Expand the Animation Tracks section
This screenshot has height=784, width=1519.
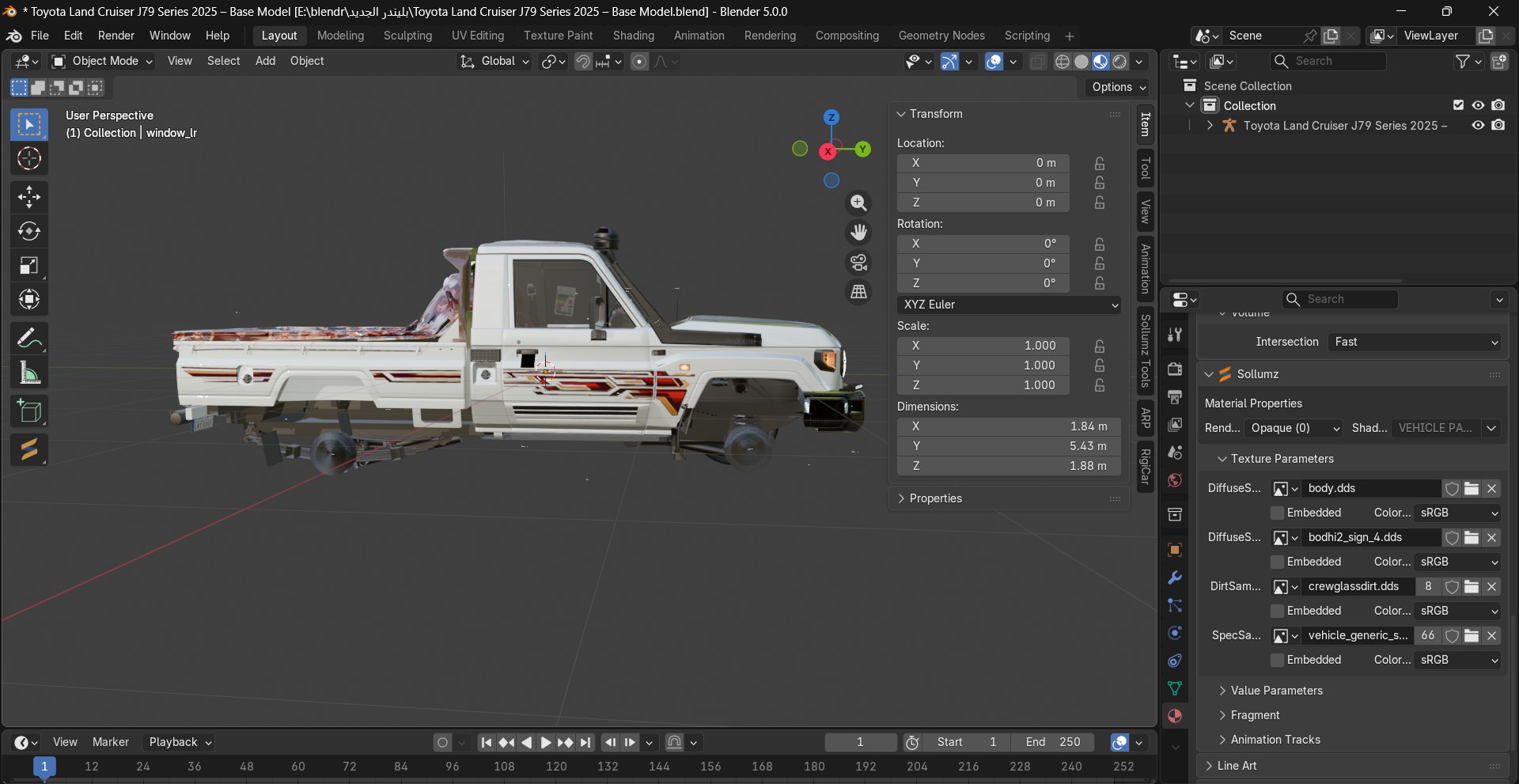pos(1269,740)
